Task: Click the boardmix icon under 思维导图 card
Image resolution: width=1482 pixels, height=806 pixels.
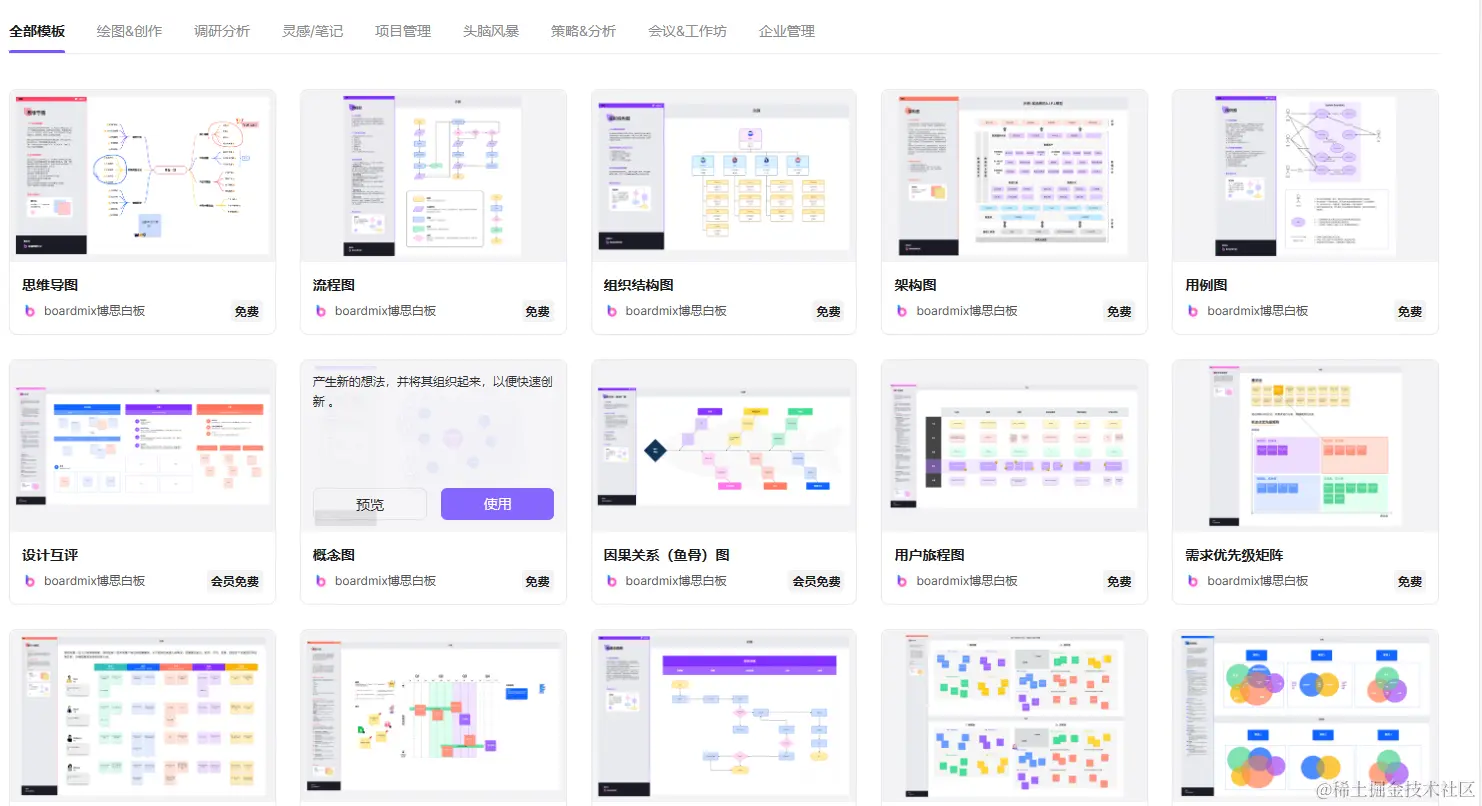Action: click(x=29, y=311)
